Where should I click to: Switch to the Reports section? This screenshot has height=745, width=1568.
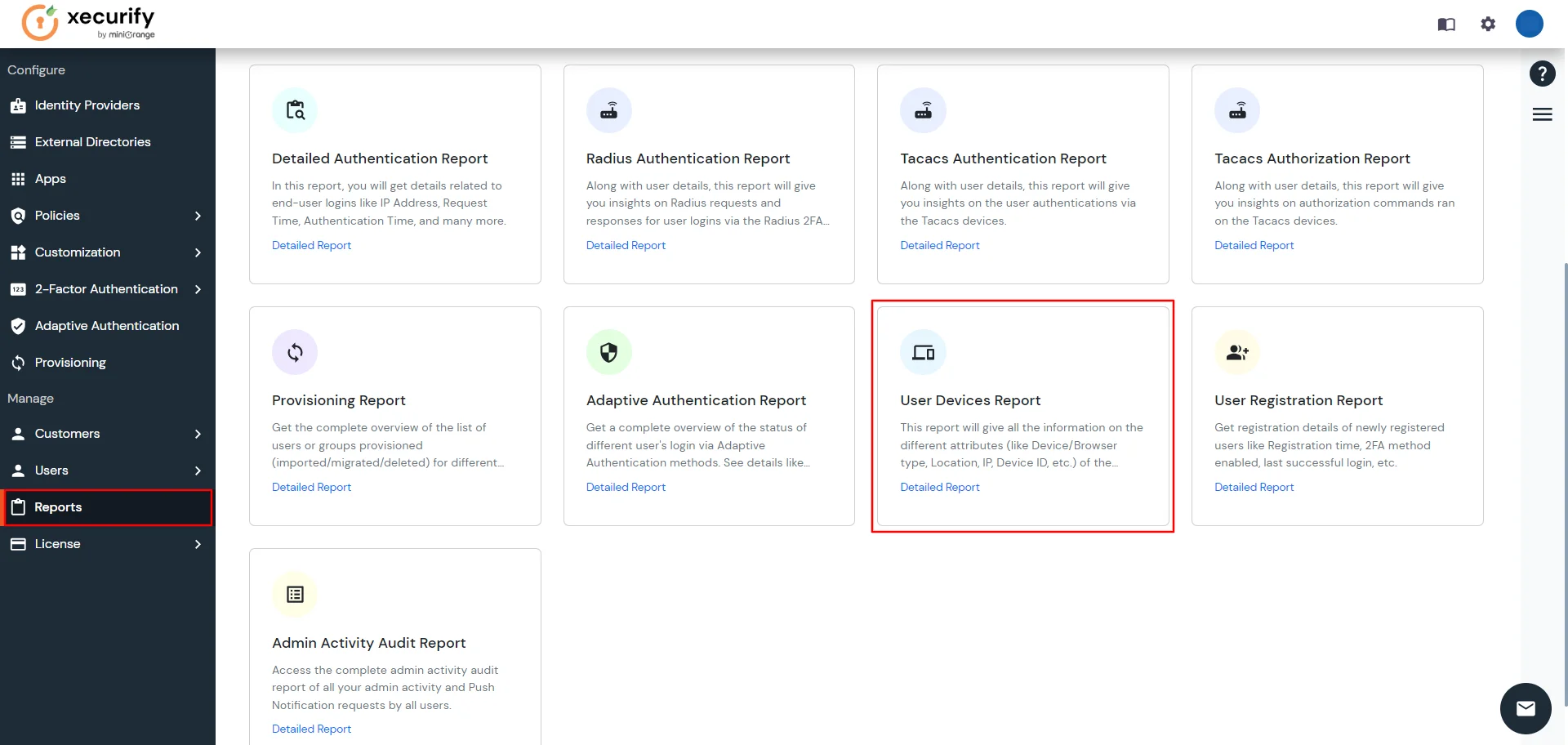click(x=57, y=506)
